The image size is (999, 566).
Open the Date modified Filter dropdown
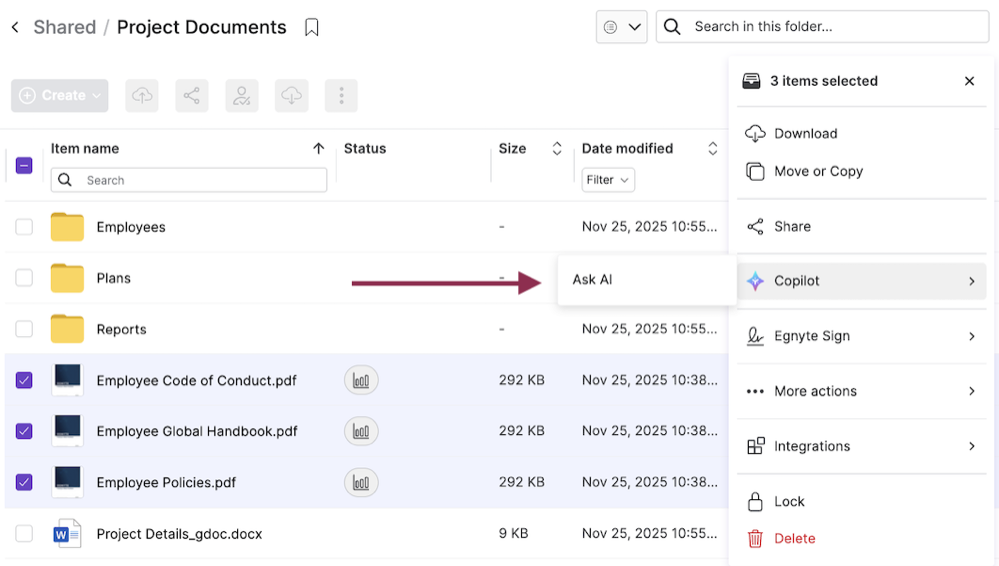pos(608,180)
